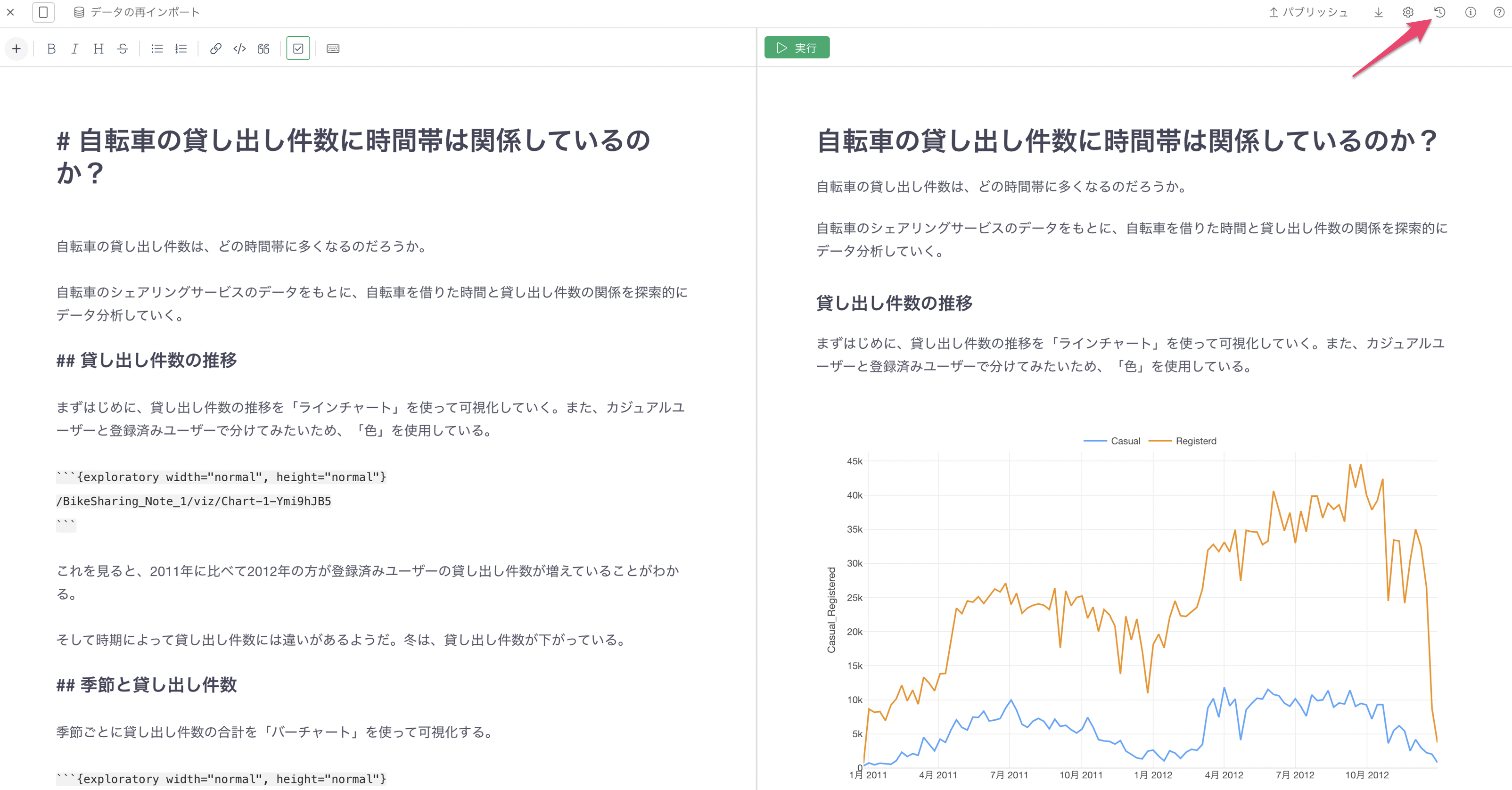1512x790 pixels.
Task: Click the preview title 自転車の貸し出し件数に時間帯は関係しているのか？
Action: [1127, 141]
